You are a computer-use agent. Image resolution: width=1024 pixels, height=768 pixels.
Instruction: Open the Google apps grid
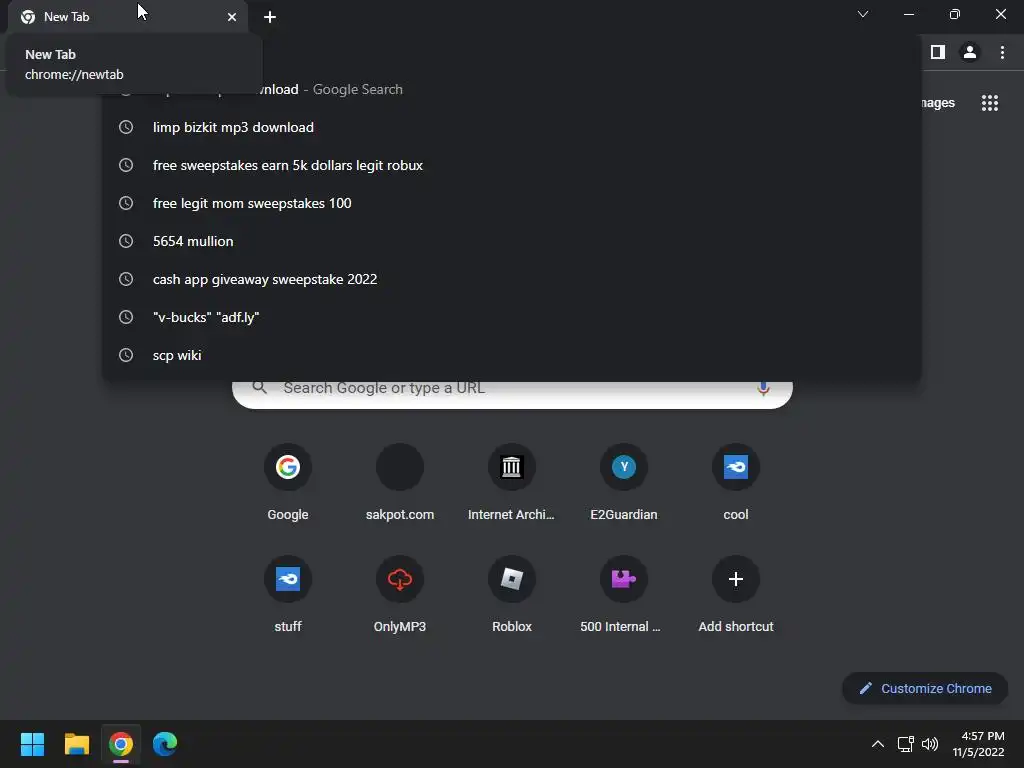point(990,103)
